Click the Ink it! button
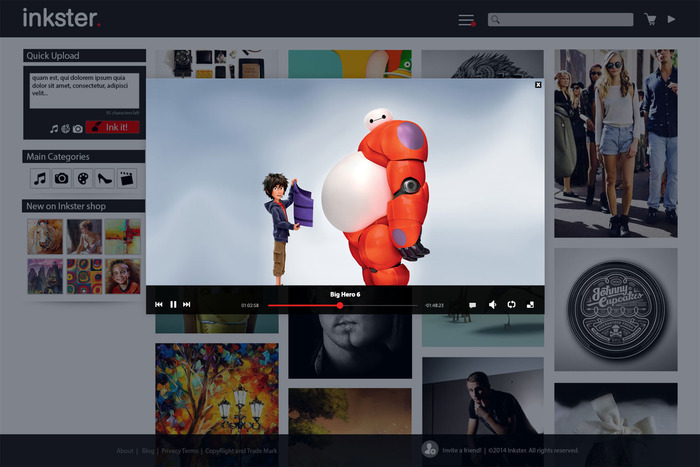Screen dimensions: 700x467 click(x=112, y=127)
